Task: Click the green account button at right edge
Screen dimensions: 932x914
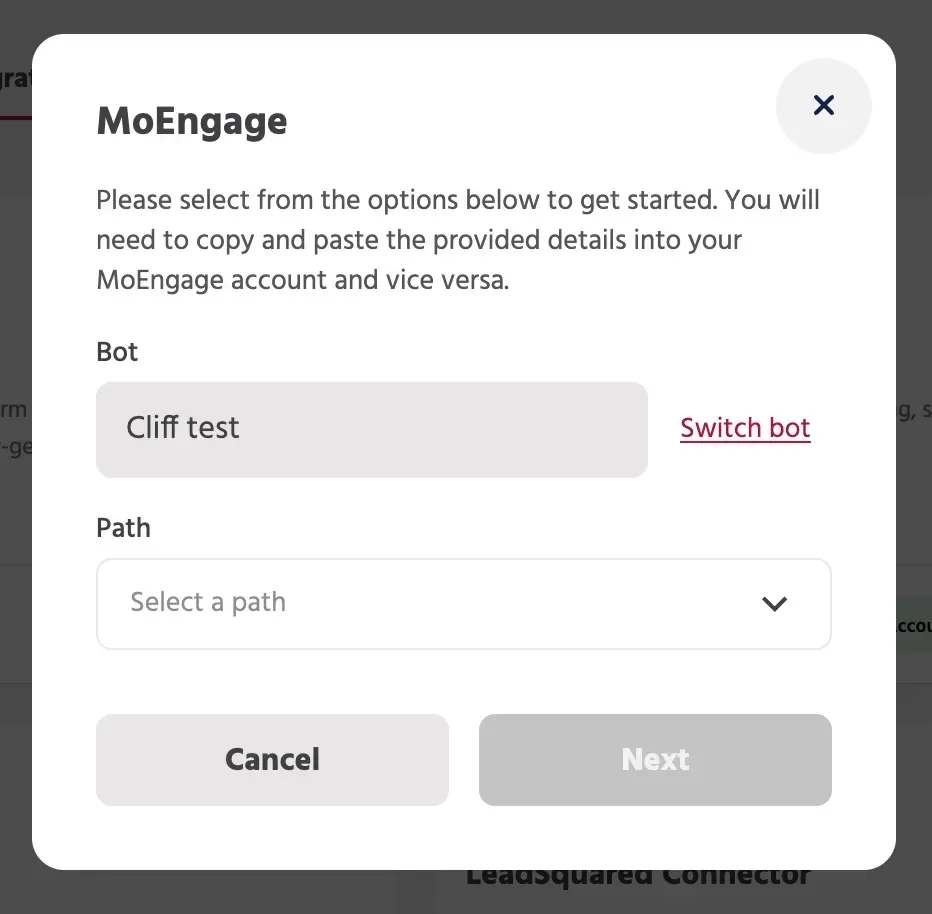Action: [913, 625]
